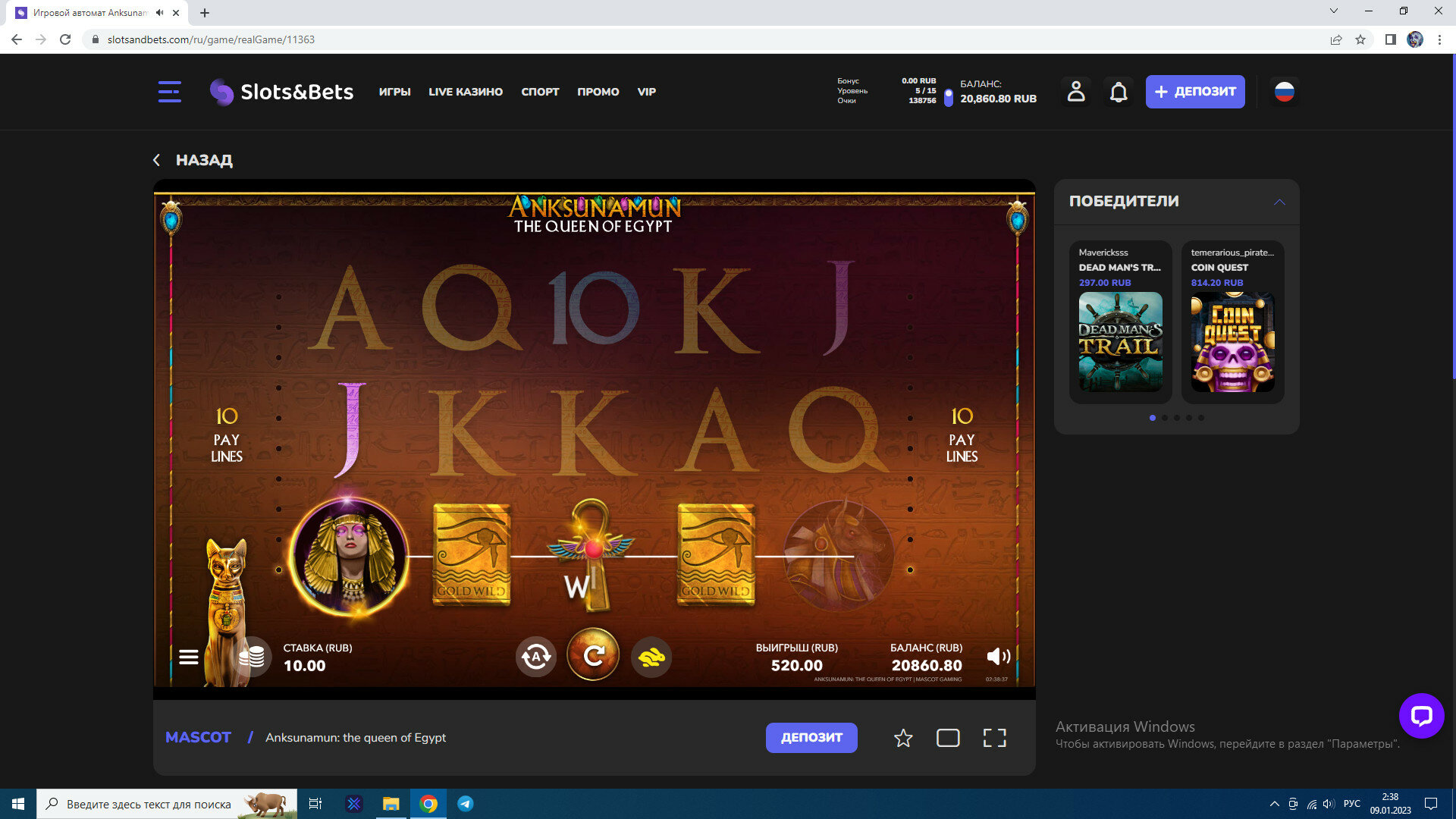The height and width of the screenshot is (819, 1456).
Task: Click the ДЕПОЗИТ button in header
Action: point(1195,92)
